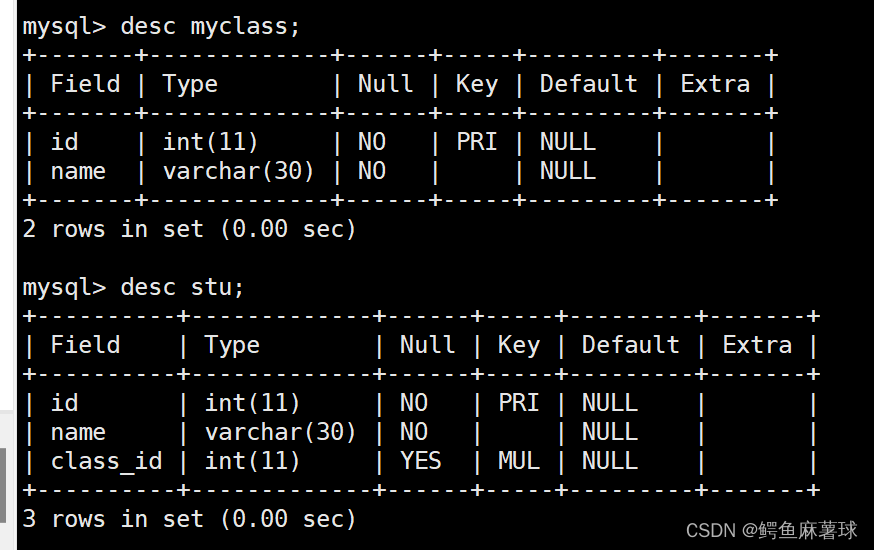The width and height of the screenshot is (874, 550).
Task: Click the id field in stu table
Action: pos(64,403)
